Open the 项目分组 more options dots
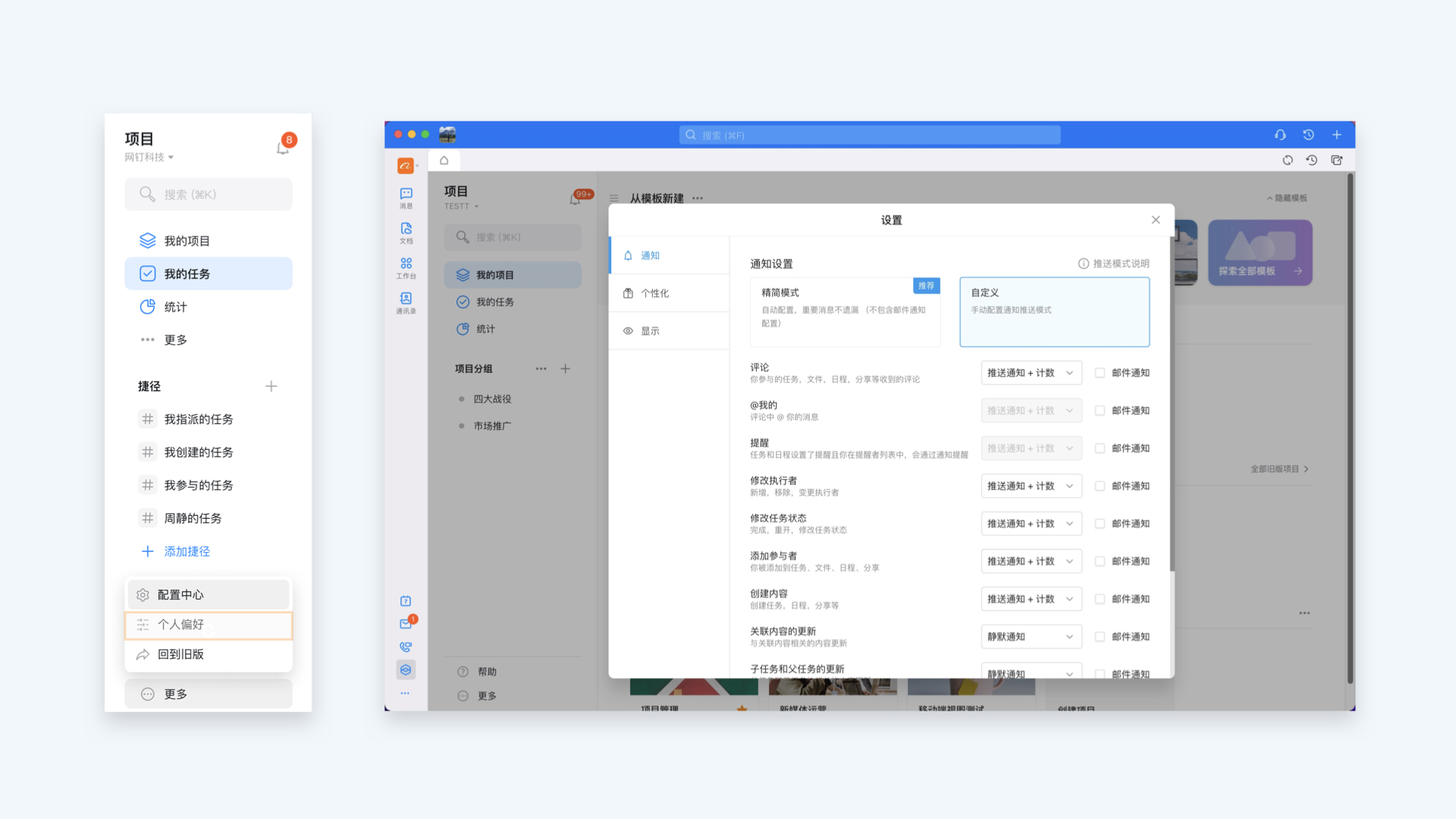This screenshot has width=1456, height=819. pos(541,369)
